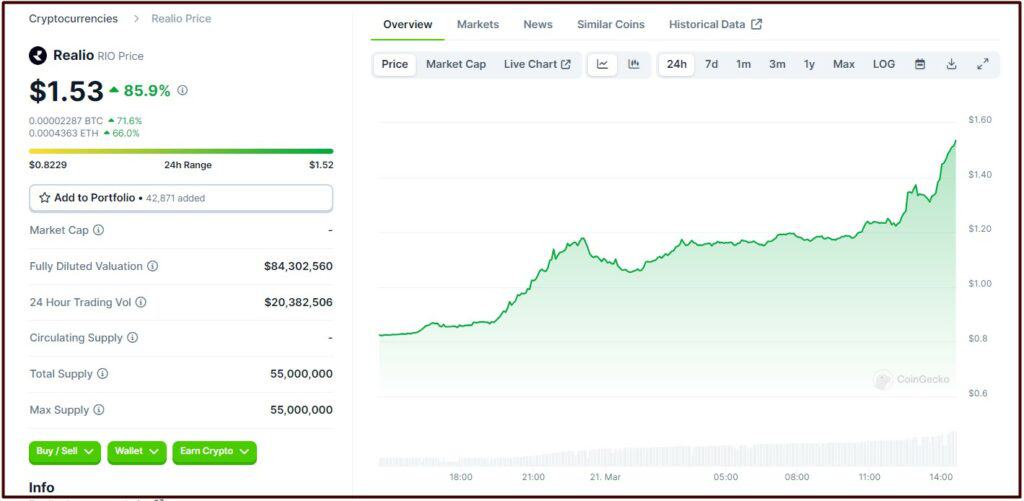The height and width of the screenshot is (501, 1024).
Task: Click the $1.53 price value
Action: click(66, 91)
